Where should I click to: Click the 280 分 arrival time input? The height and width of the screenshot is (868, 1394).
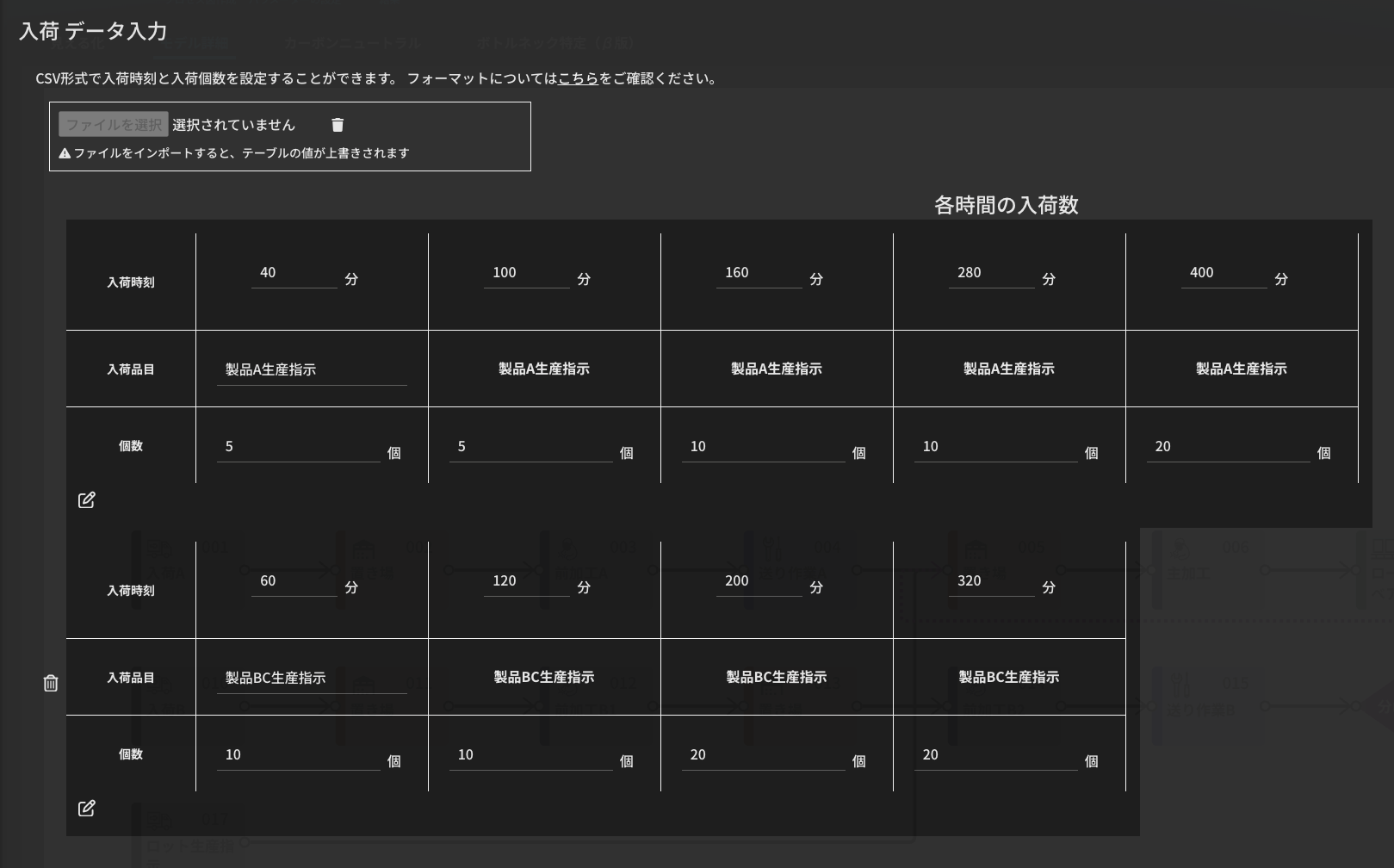pos(991,273)
